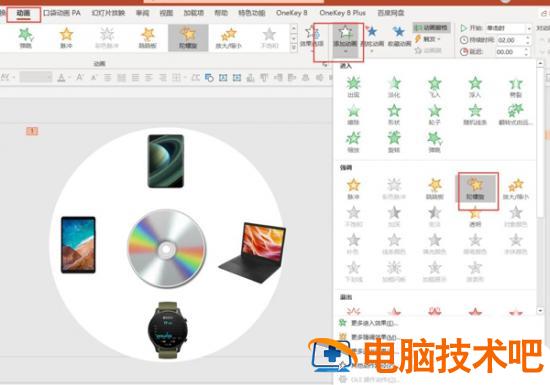The image size is (550, 385).
Task: Choose the 轮子 entrance effect
Action: [435, 114]
